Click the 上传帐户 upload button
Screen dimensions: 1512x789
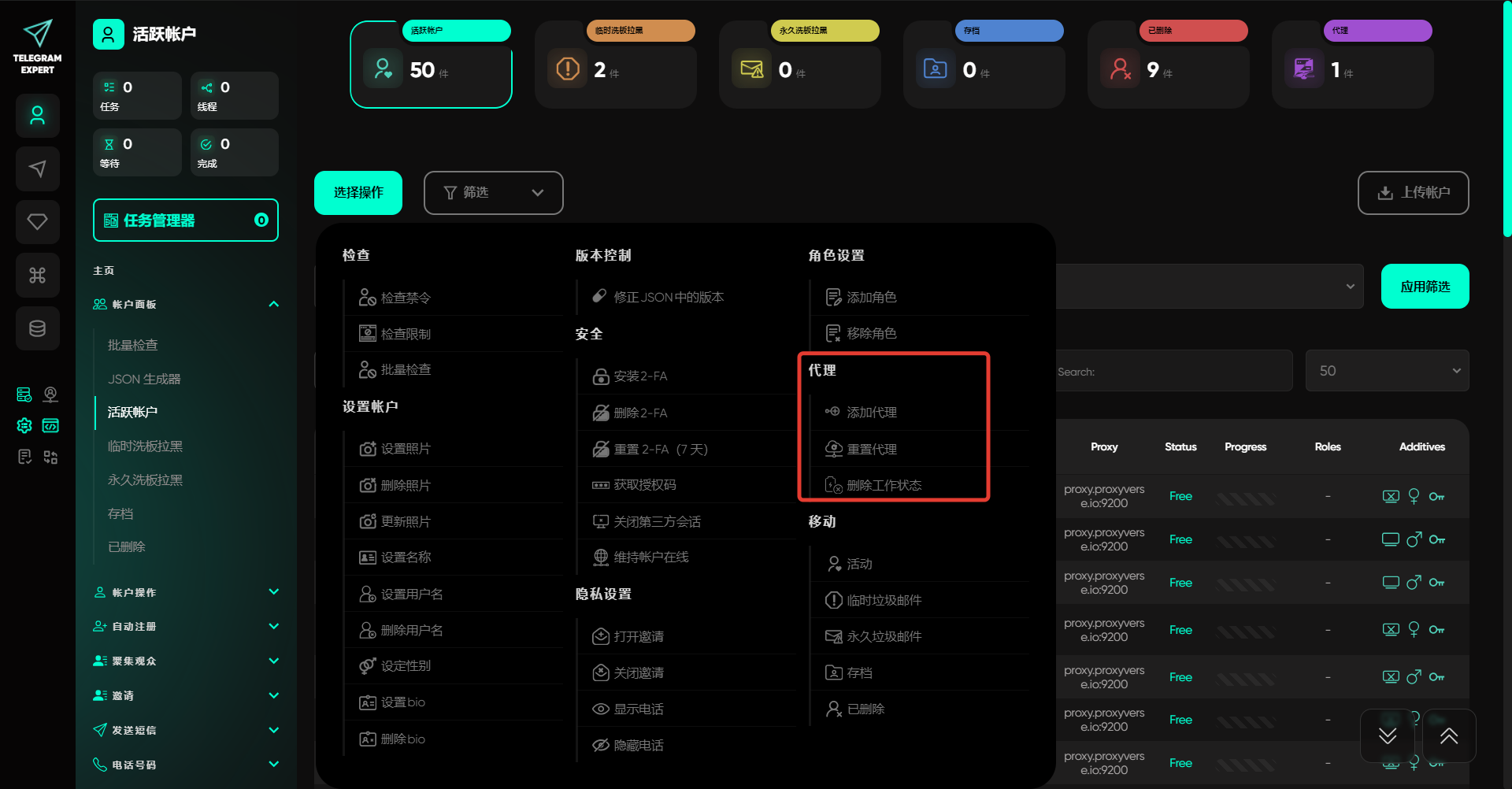[1413, 193]
